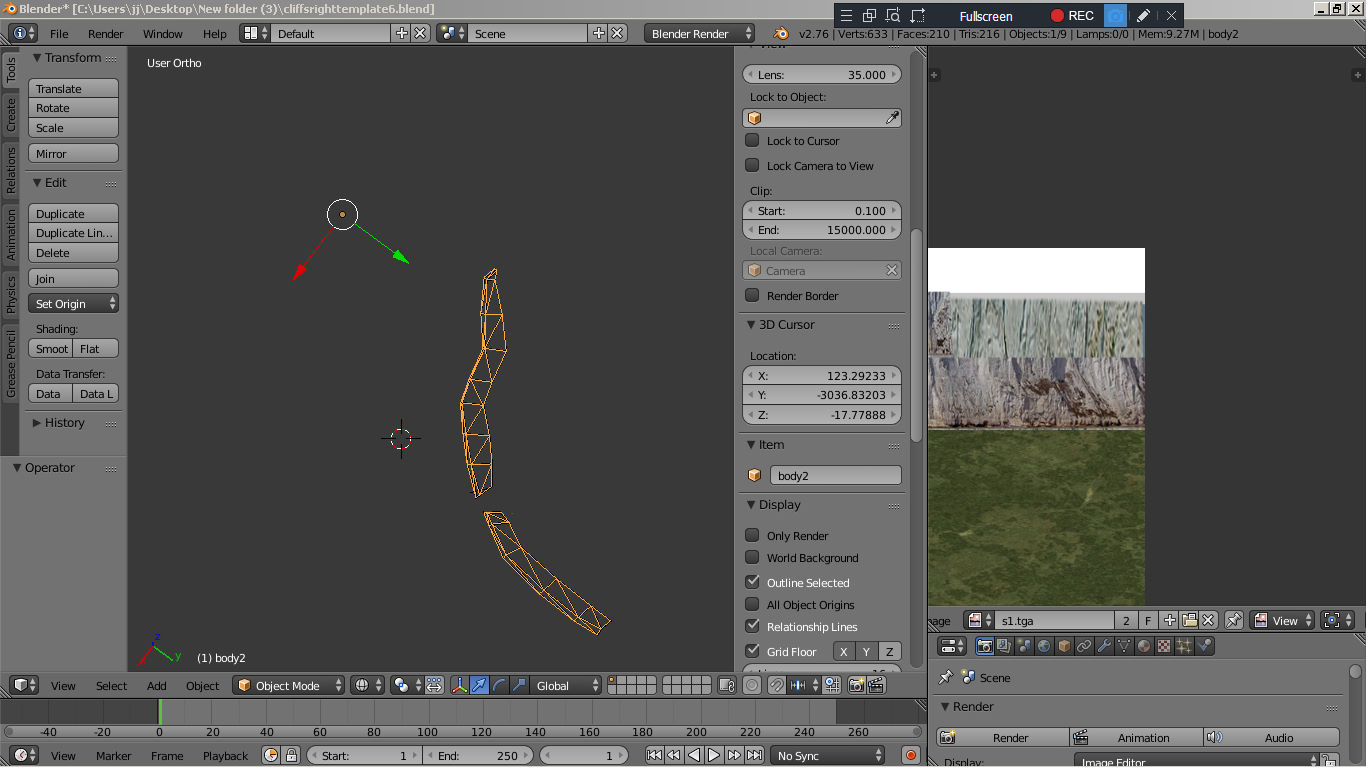Click the Lens value slider field

pos(822,75)
